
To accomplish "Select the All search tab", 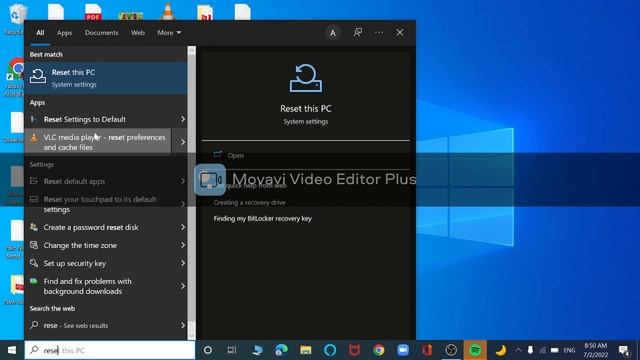I will 40,33.
